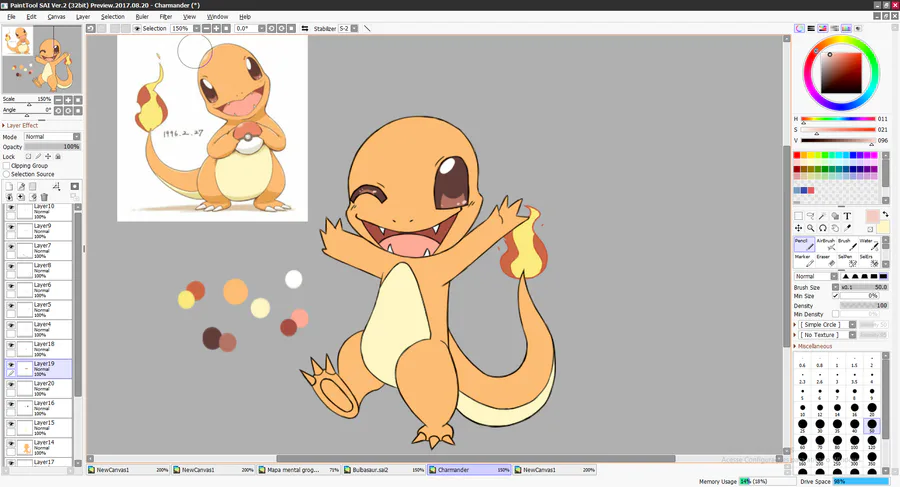The image size is (900, 487).
Task: Open the brush blend mode Normal dropdown
Action: (x=816, y=276)
